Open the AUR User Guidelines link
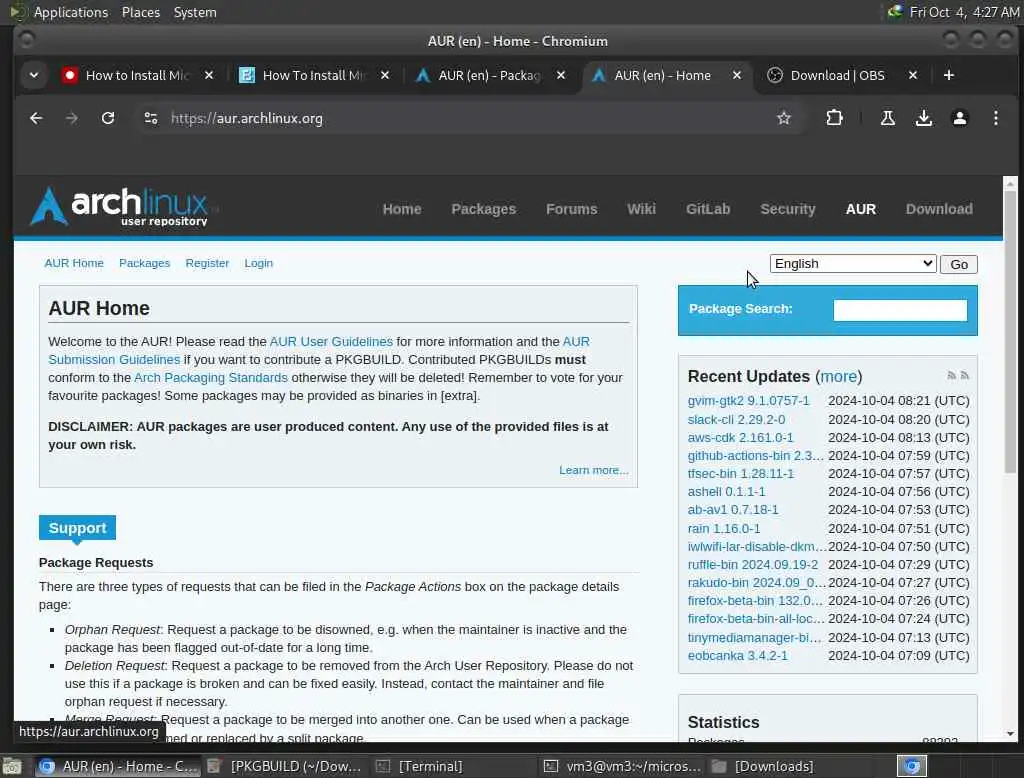 (x=331, y=342)
